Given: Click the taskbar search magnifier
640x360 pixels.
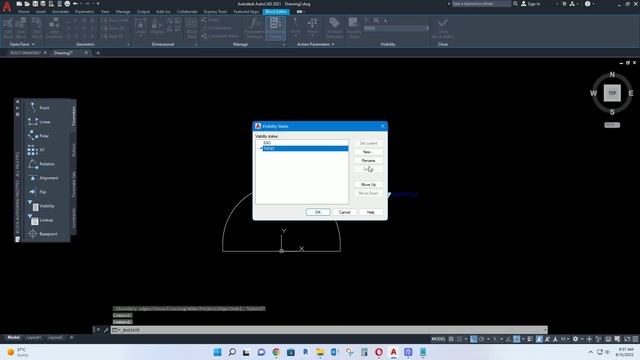Looking at the screenshot, I should 232,352.
